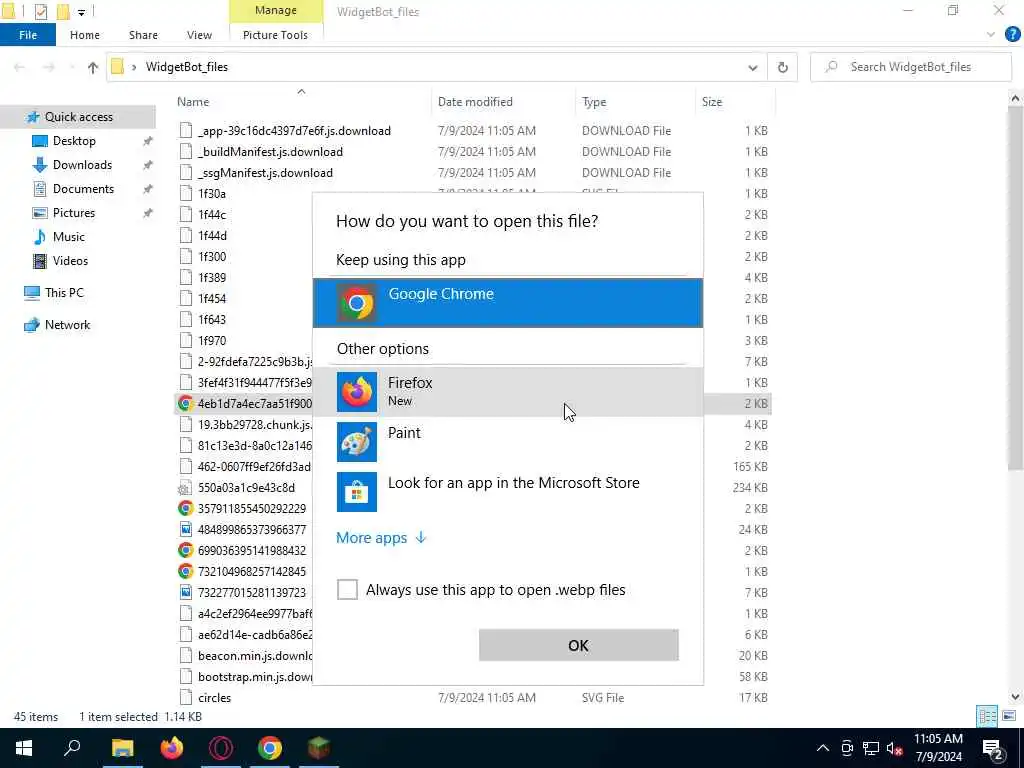1024x768 pixels.
Task: Select Google Chrome in the dialog
Action: tap(507, 302)
